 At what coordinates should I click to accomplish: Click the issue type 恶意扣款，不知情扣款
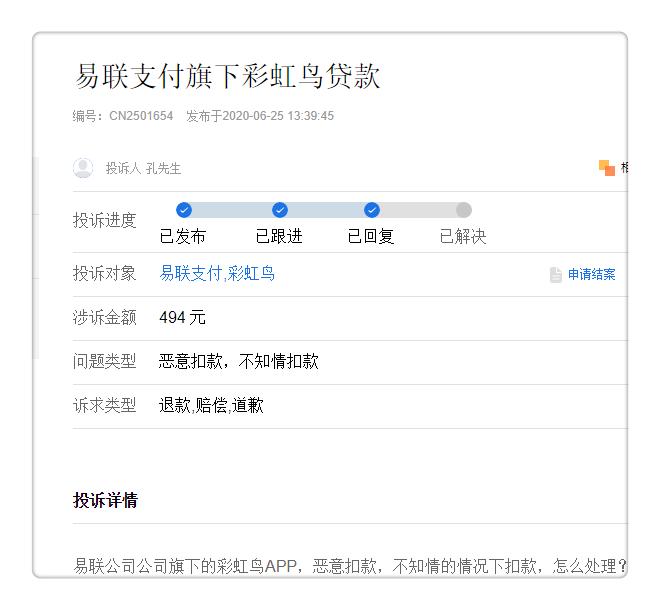(x=239, y=362)
